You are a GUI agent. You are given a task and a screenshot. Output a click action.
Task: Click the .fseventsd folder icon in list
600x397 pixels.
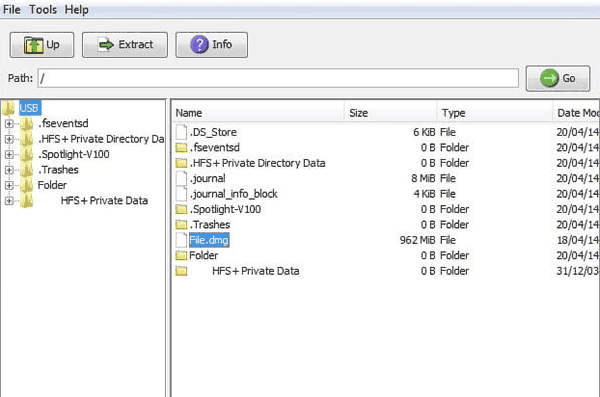[x=181, y=148]
